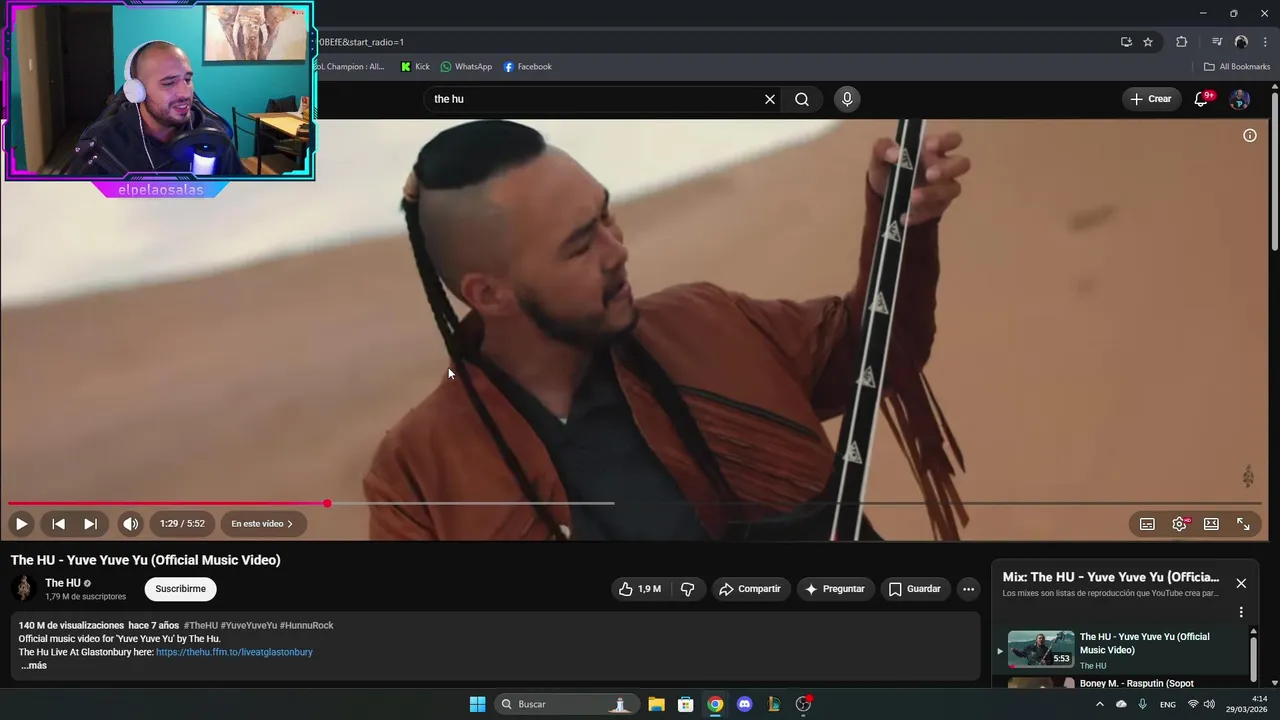
Task: Open Chrome media controls icon
Action: pos(1216,42)
